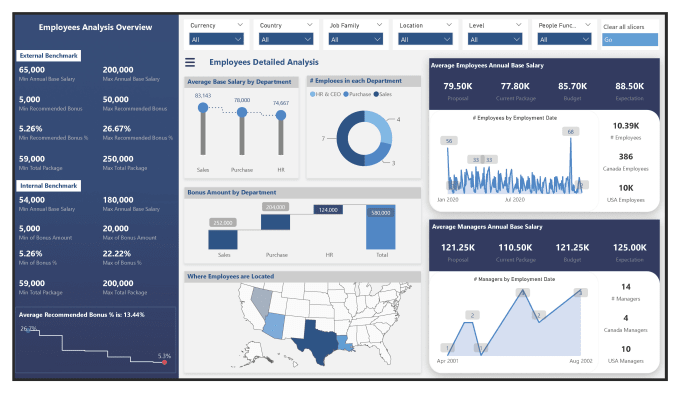The width and height of the screenshot is (680, 393).
Task: Click the Purchase lollipop marker in salary chart
Action: click(x=242, y=112)
